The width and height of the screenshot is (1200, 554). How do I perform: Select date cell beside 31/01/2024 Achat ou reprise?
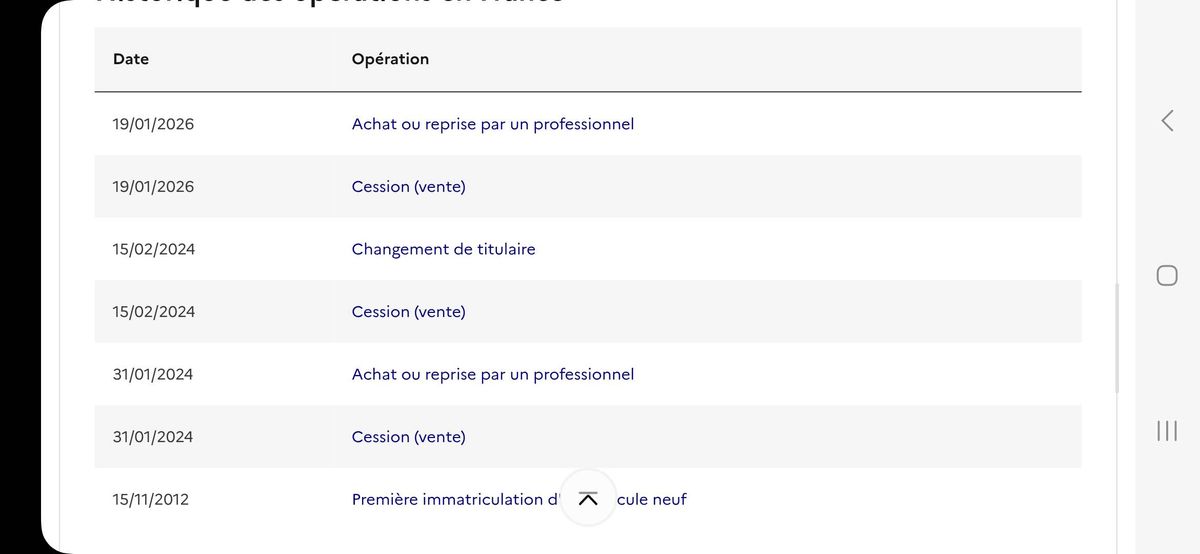coord(153,374)
